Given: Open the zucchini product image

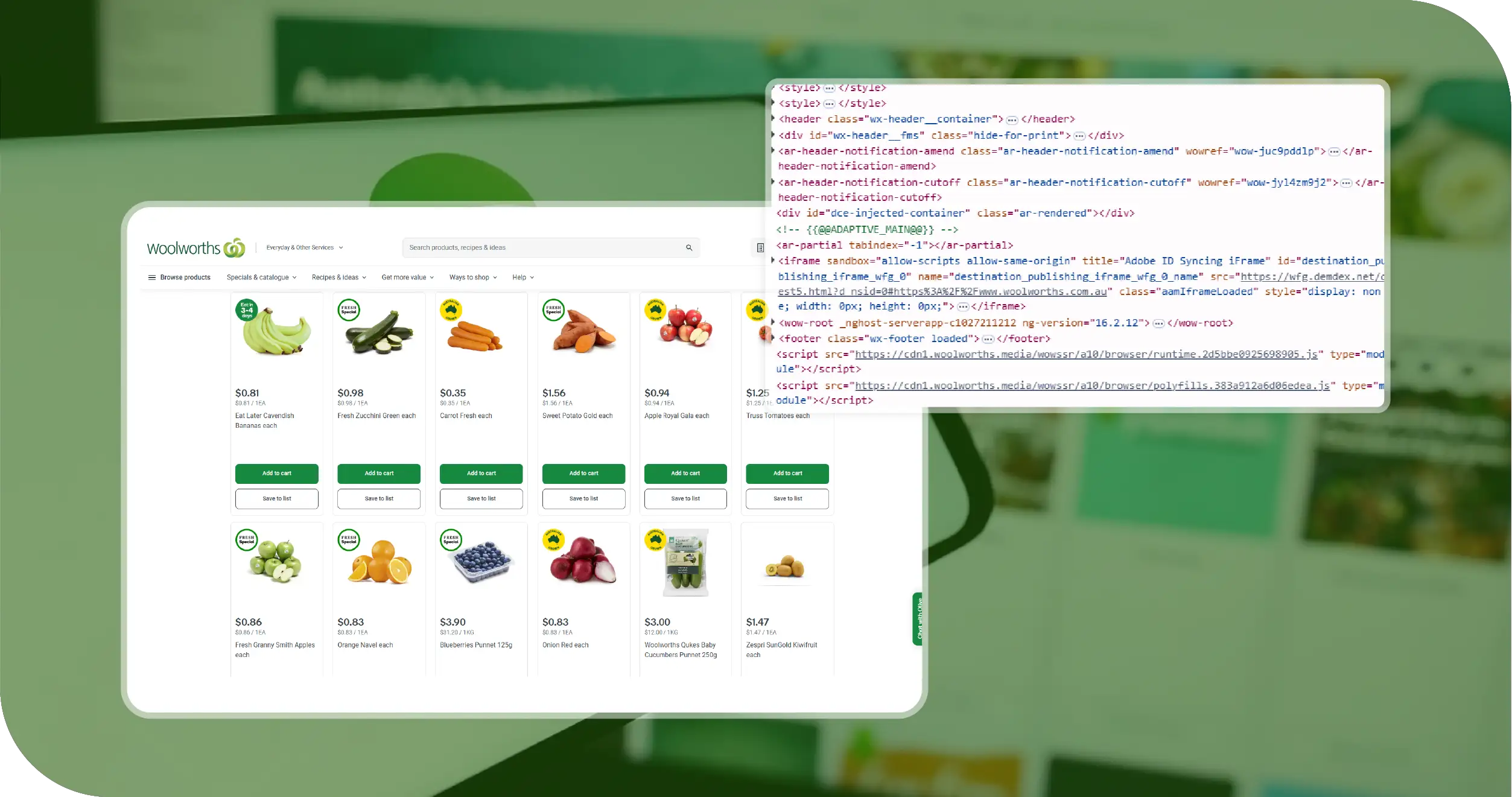Looking at the screenshot, I should [380, 332].
